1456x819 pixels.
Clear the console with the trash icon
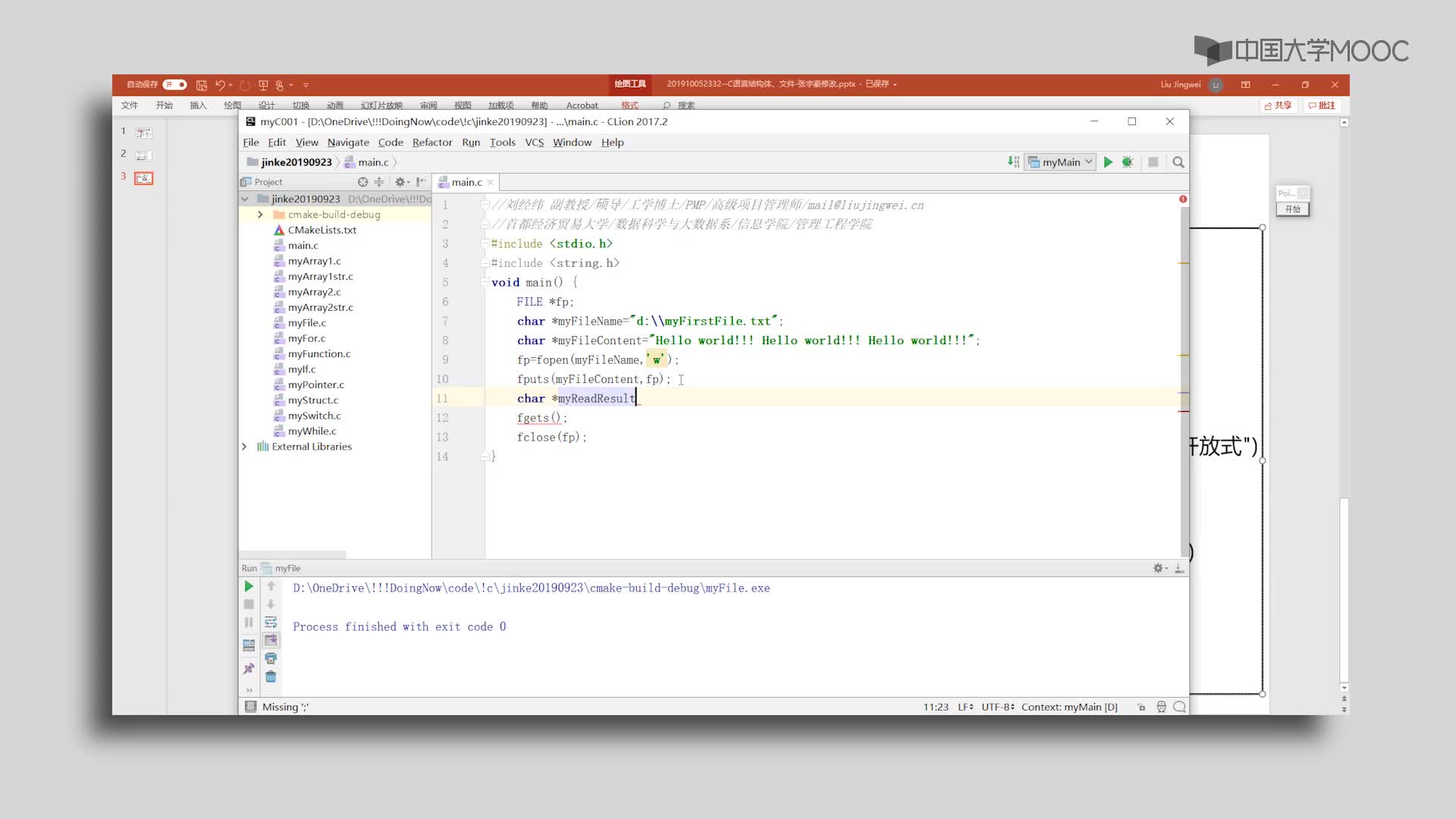(x=271, y=677)
